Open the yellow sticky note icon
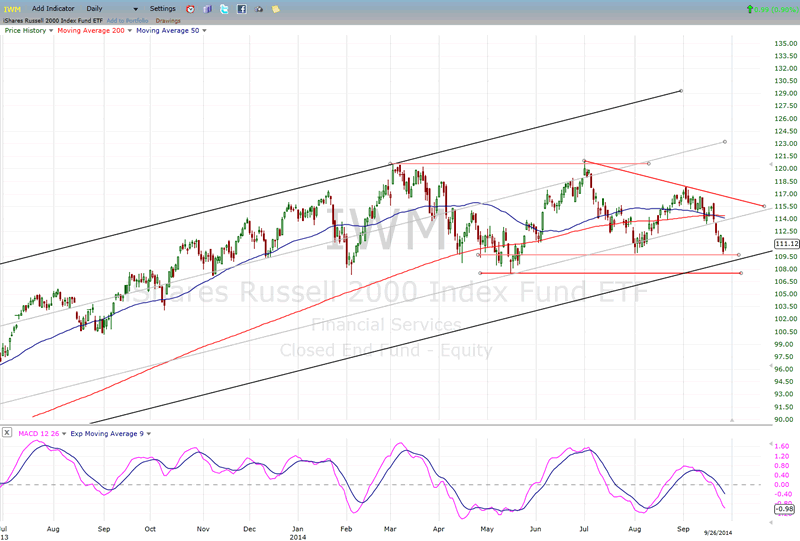The height and width of the screenshot is (541, 800). pyautogui.click(x=276, y=9)
